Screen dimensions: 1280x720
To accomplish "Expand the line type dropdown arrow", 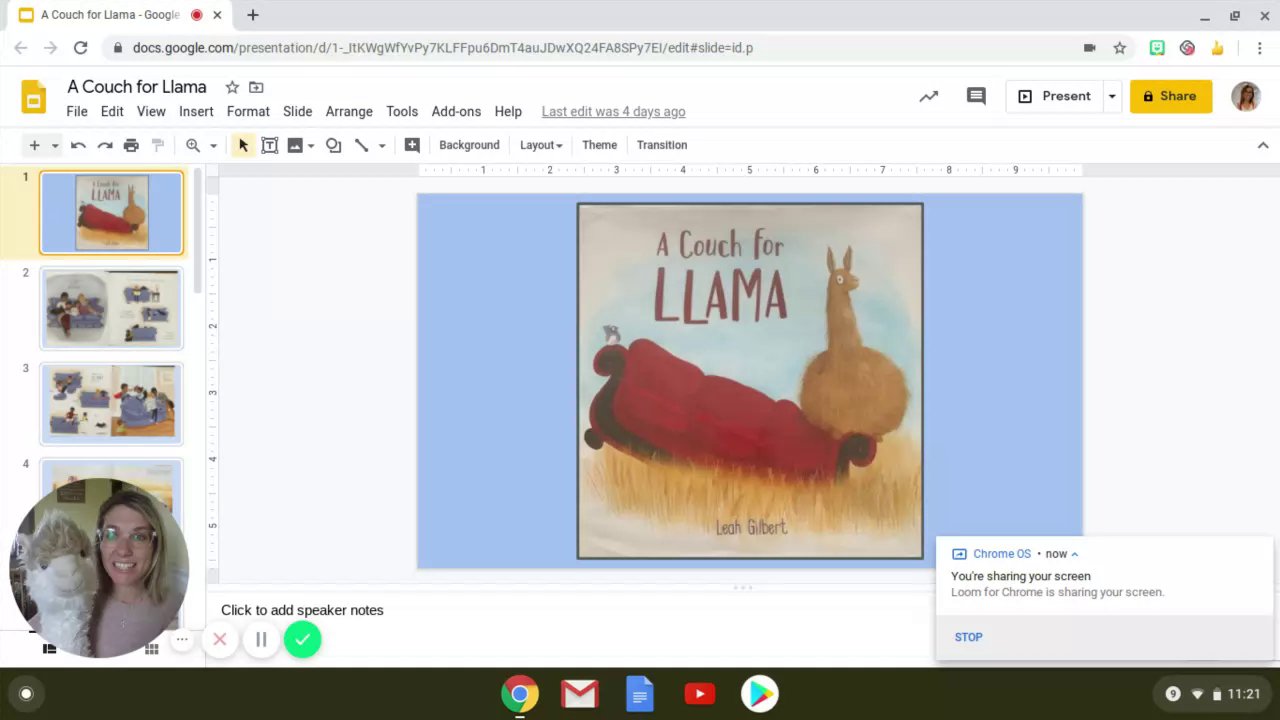I will coord(382,146).
